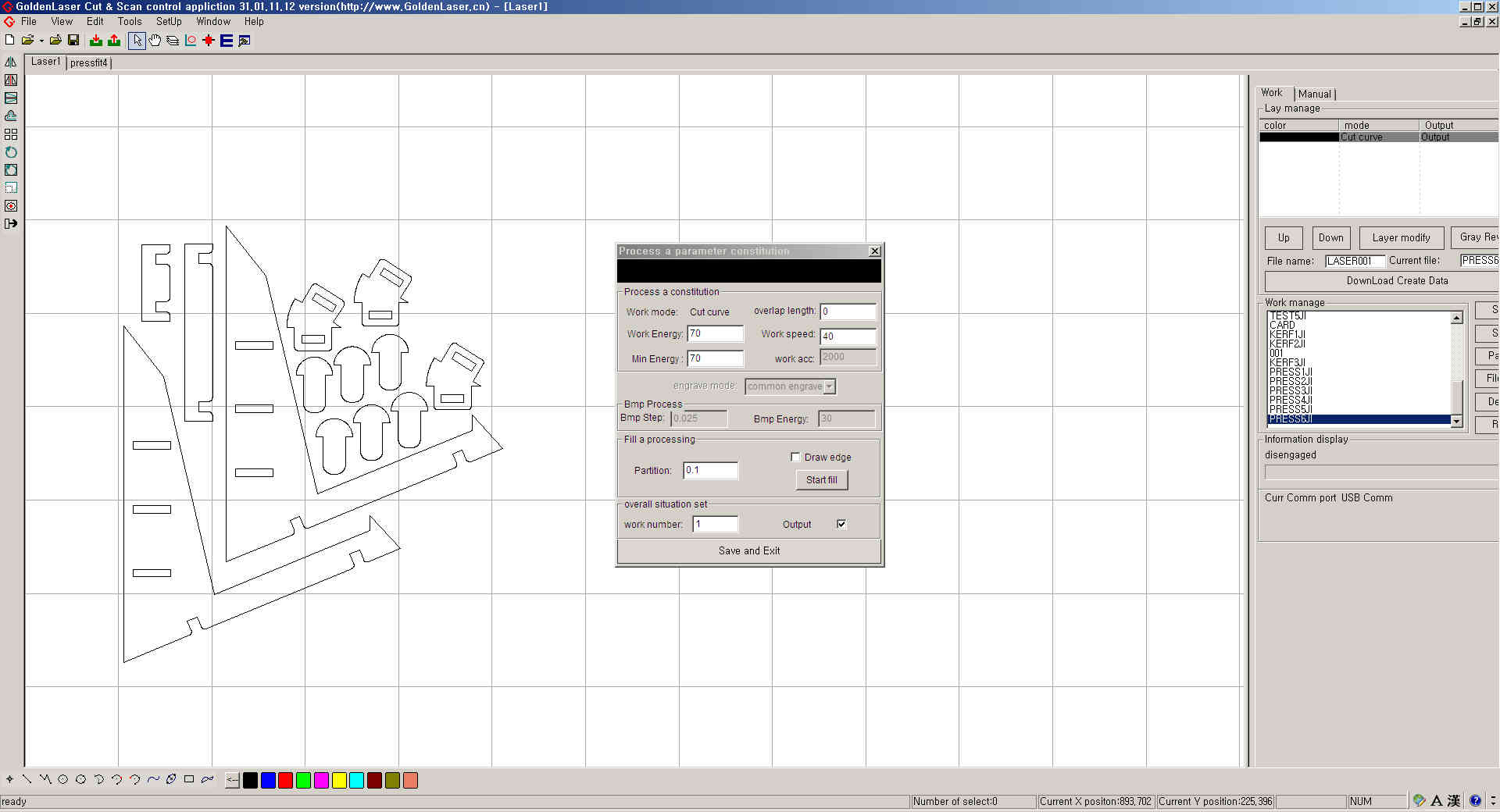Click the stamp-shaped offset icon in sidebar
The height and width of the screenshot is (812, 1500).
point(11,116)
